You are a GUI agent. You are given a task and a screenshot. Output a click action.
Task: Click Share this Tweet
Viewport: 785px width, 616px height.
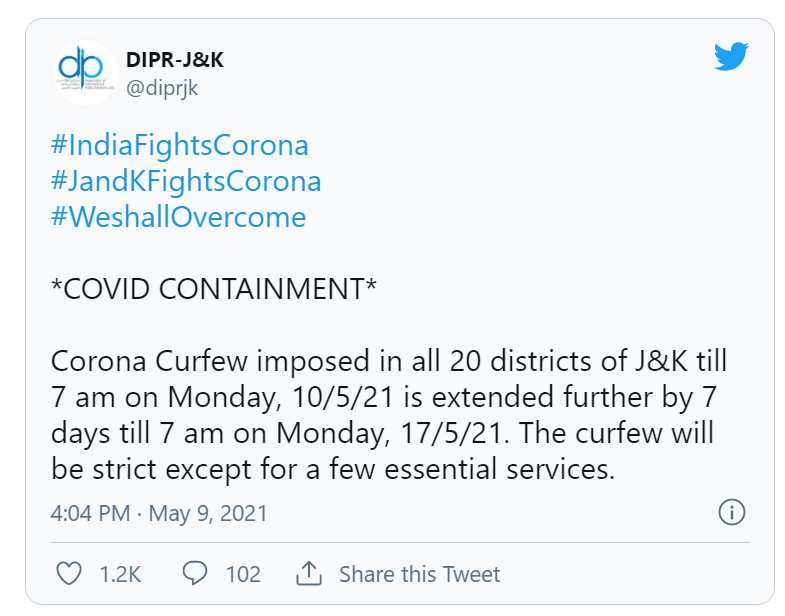(x=420, y=574)
